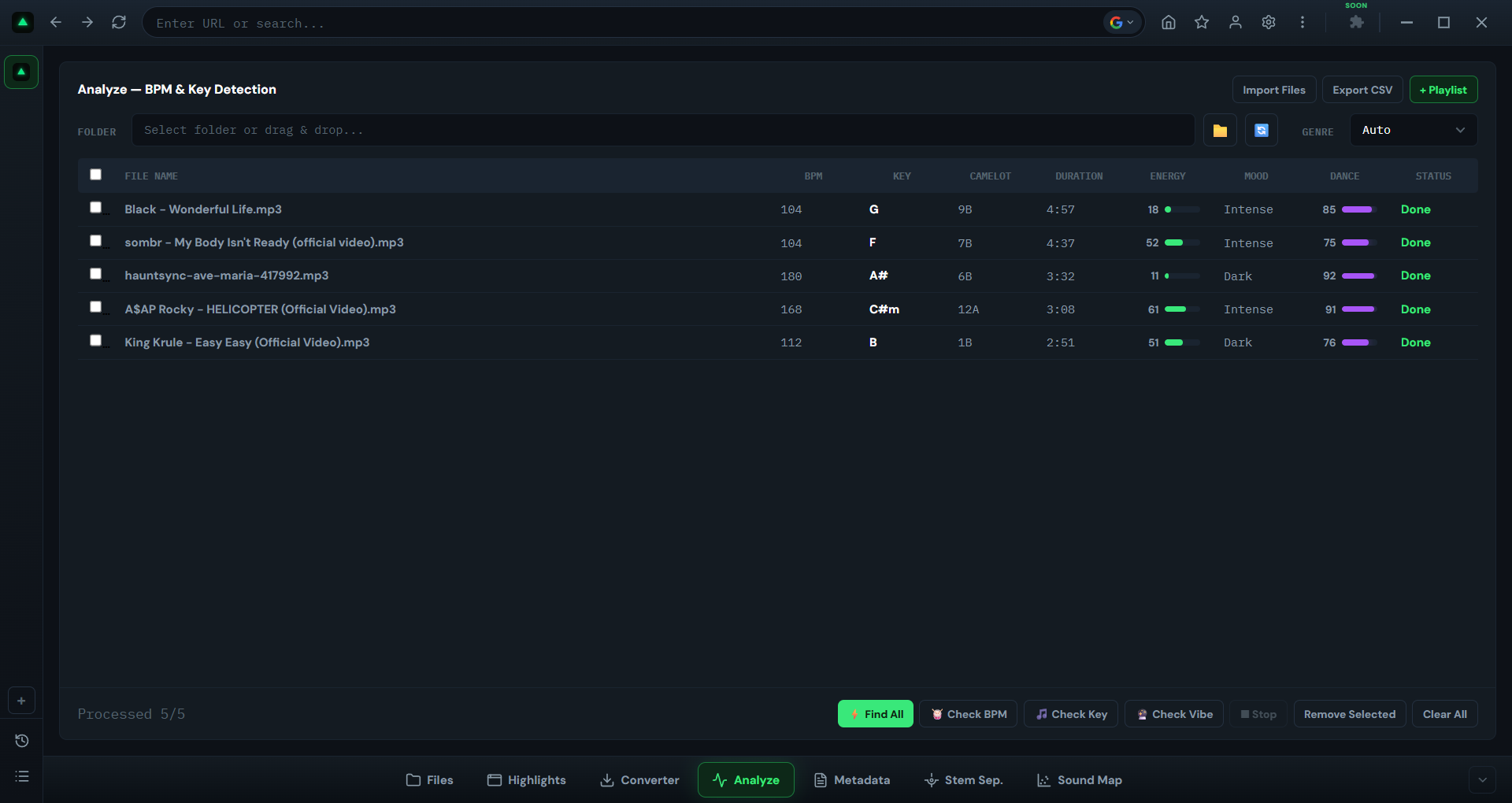Go forward with the right arrow
The width and height of the screenshot is (1512, 803).
pyautogui.click(x=87, y=22)
